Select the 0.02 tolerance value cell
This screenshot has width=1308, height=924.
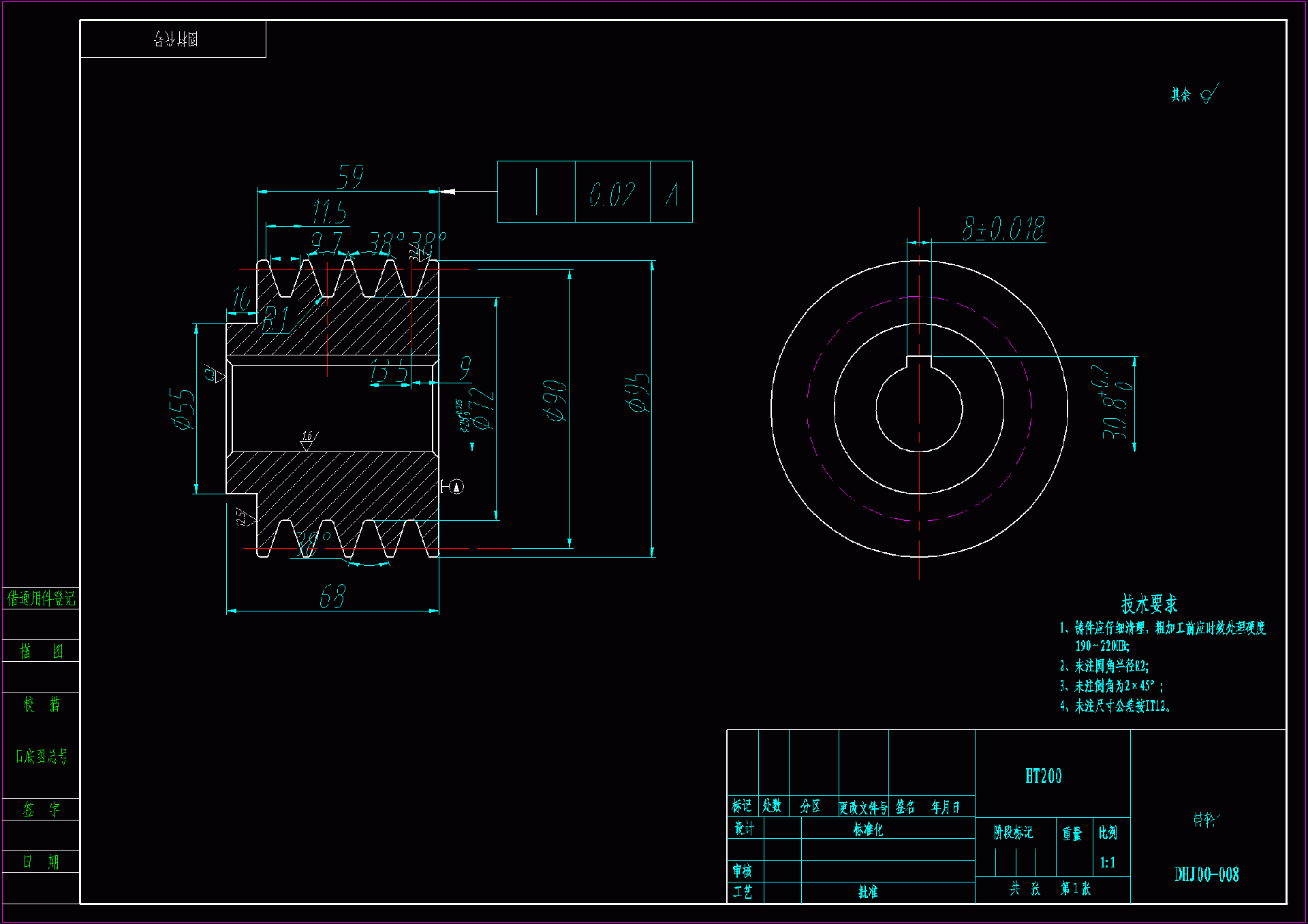[612, 193]
